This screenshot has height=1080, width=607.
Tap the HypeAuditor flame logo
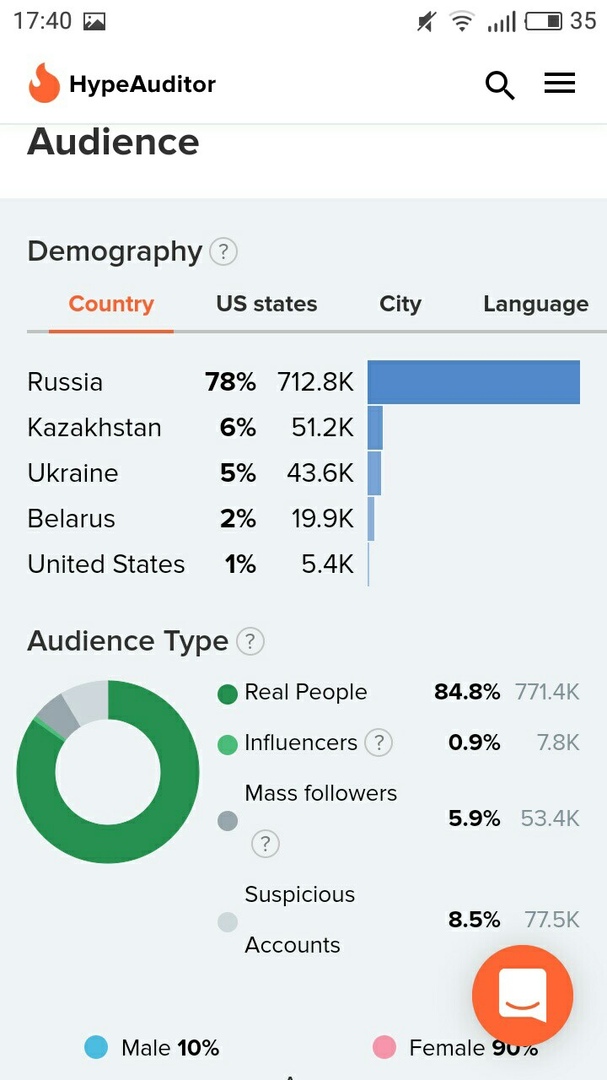(44, 84)
